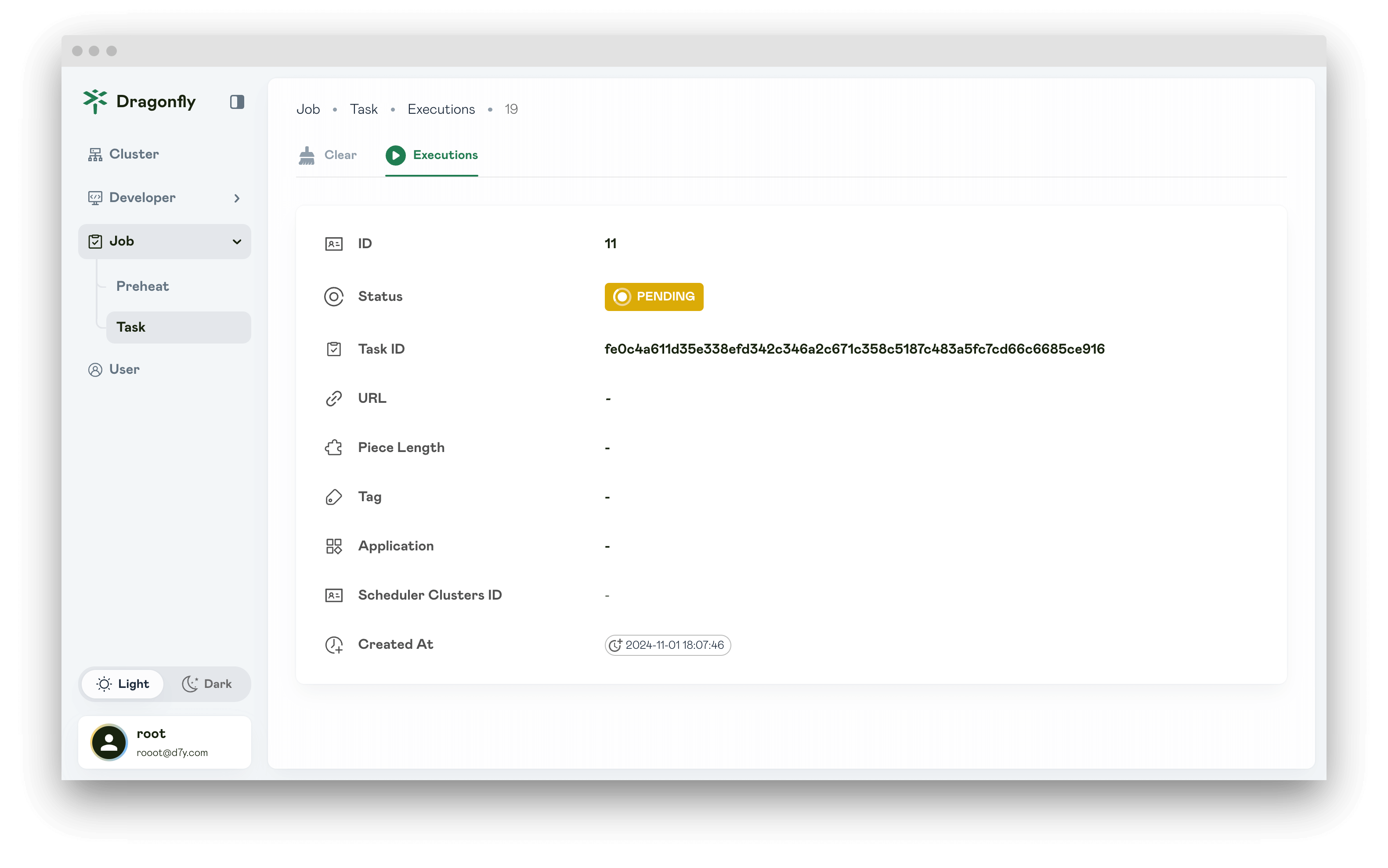Click the Piece Length label
The image size is (1388, 868).
coord(401,448)
